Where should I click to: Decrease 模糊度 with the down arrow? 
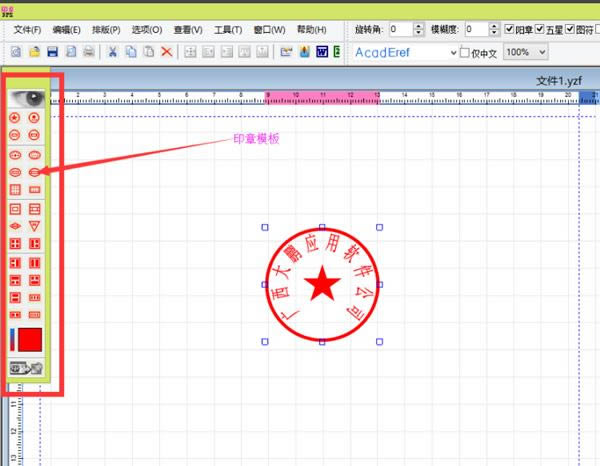[x=494, y=33]
